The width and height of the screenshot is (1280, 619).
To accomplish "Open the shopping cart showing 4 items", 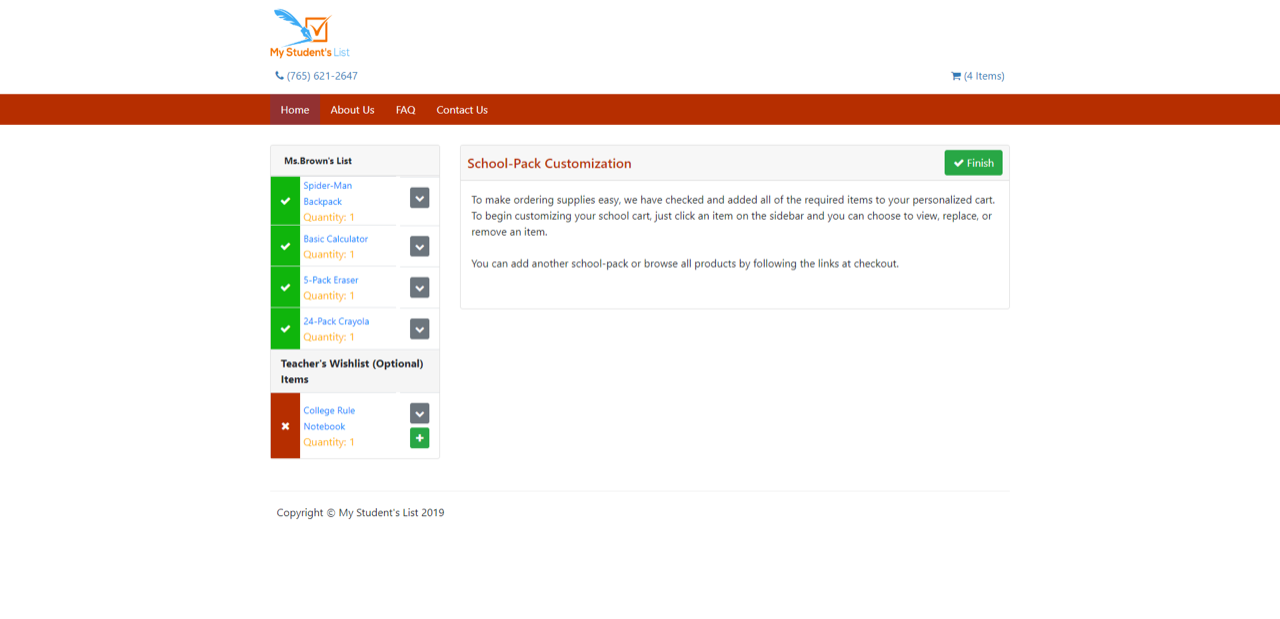I will (977, 76).
